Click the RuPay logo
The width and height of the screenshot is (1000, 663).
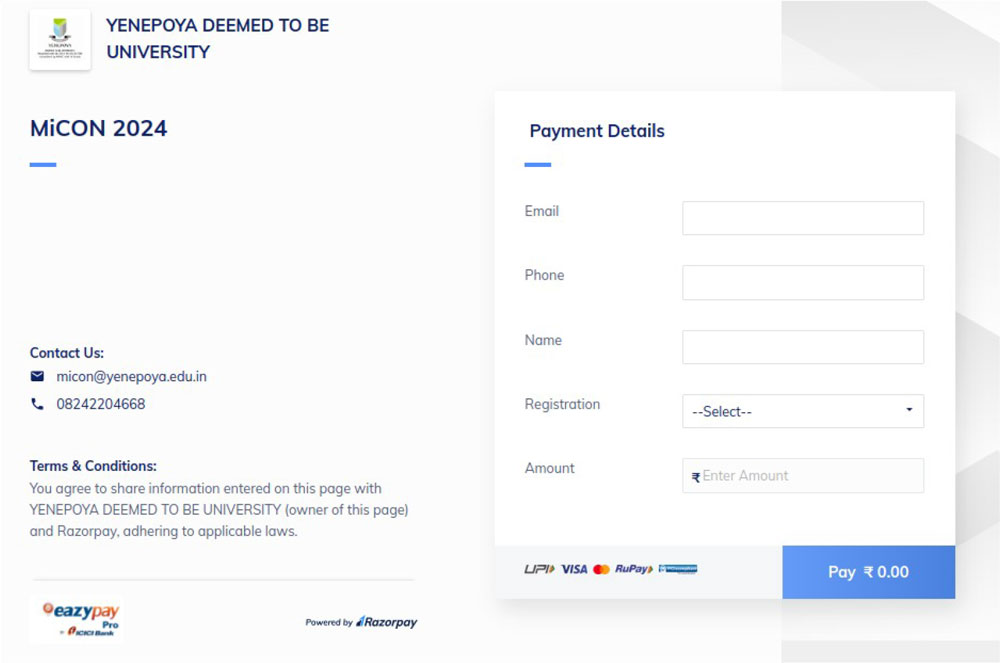click(633, 570)
